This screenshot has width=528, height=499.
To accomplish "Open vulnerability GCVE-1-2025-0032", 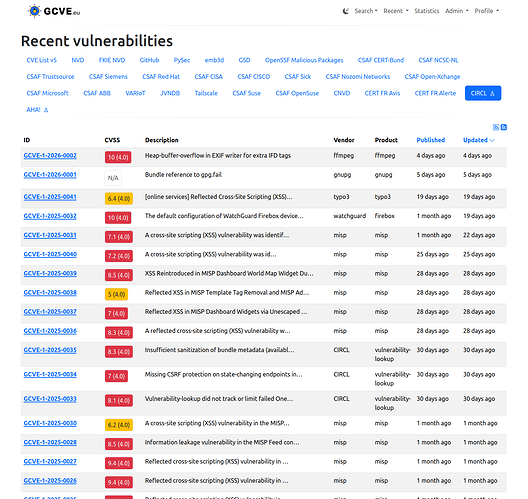I will pyautogui.click(x=50, y=216).
